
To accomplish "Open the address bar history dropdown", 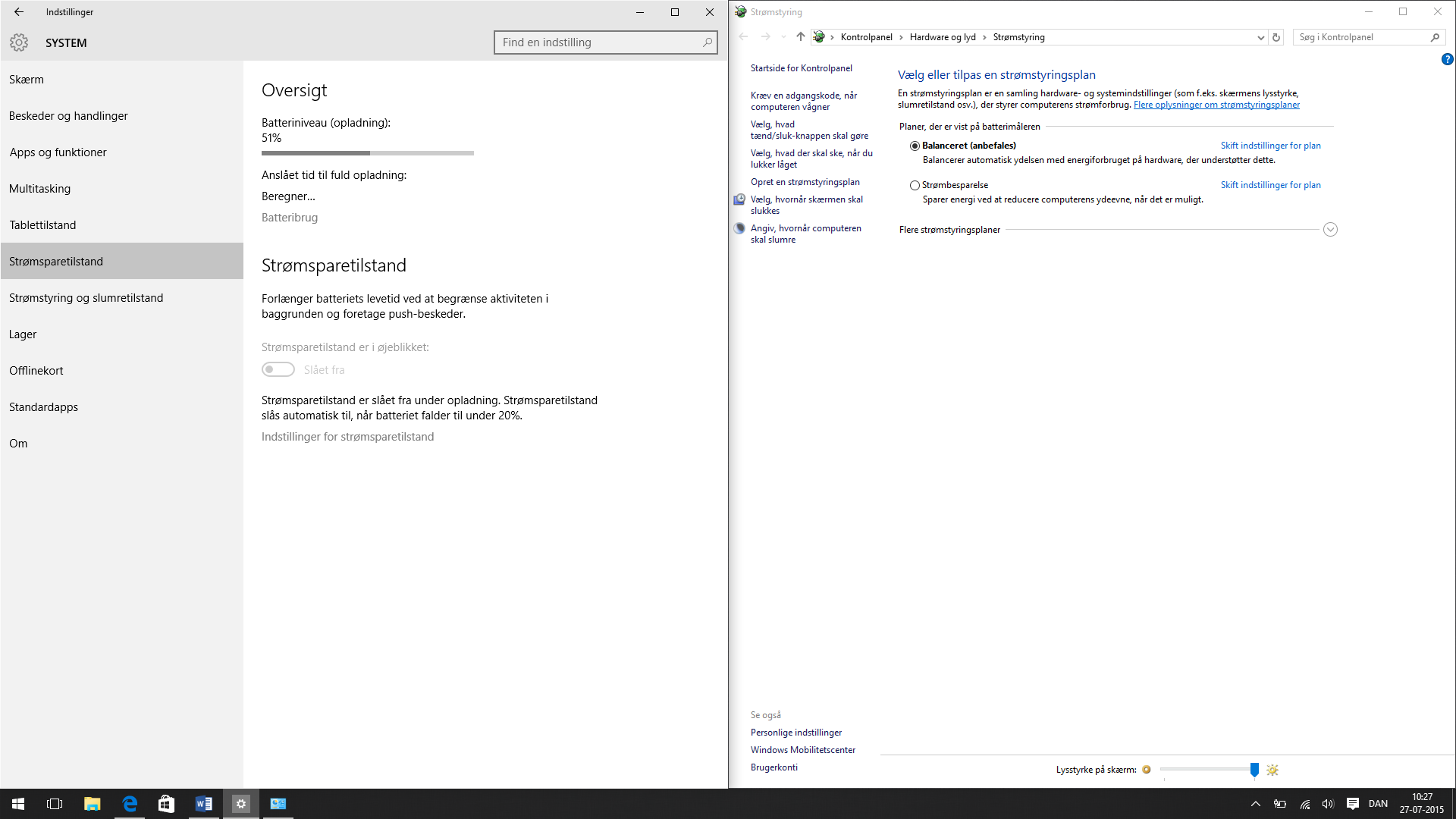I will [1260, 37].
